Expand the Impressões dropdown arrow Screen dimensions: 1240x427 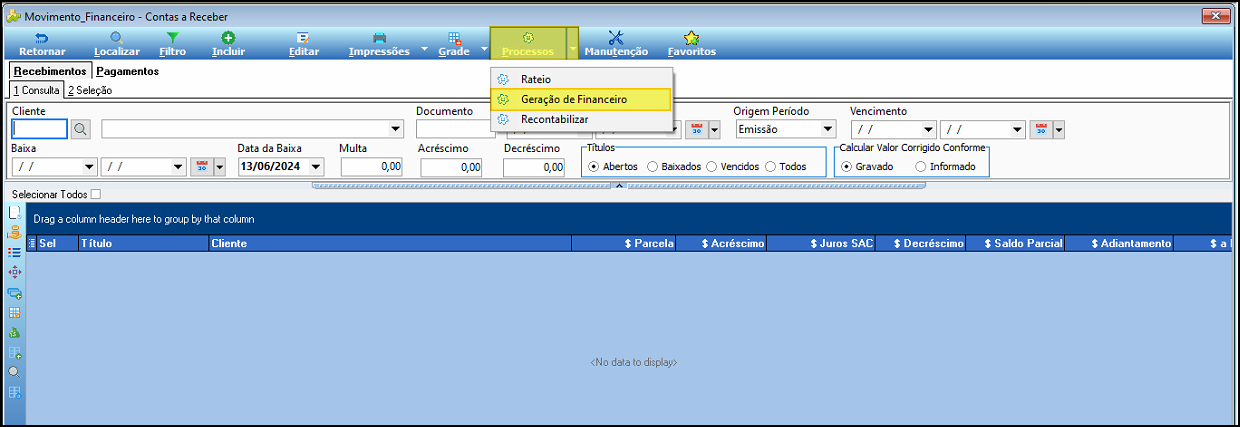click(423, 48)
